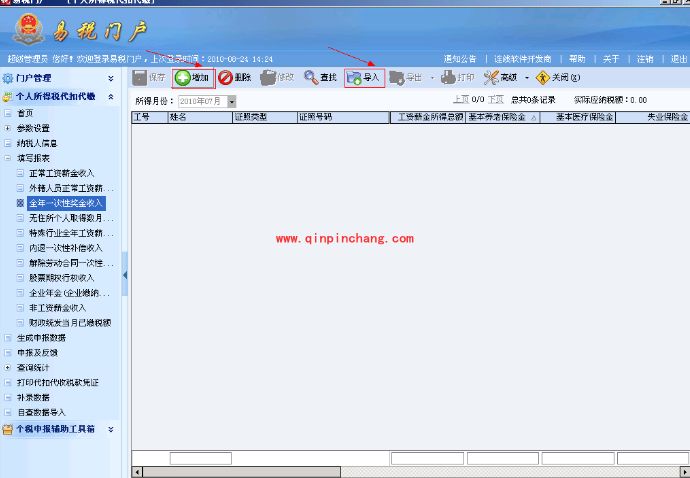
Task: Open 生成申报数据 in the sidebar
Action: (41, 338)
